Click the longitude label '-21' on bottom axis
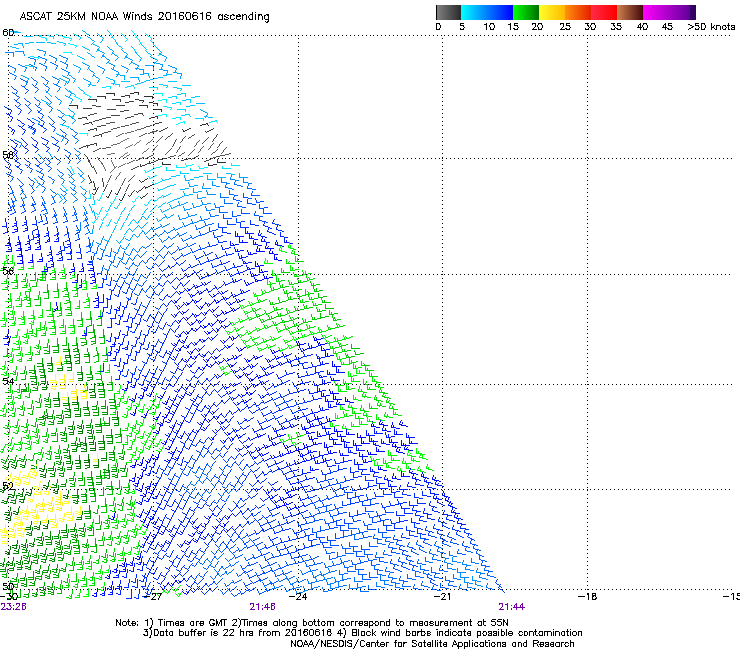The width and height of the screenshot is (740, 650). click(x=442, y=597)
